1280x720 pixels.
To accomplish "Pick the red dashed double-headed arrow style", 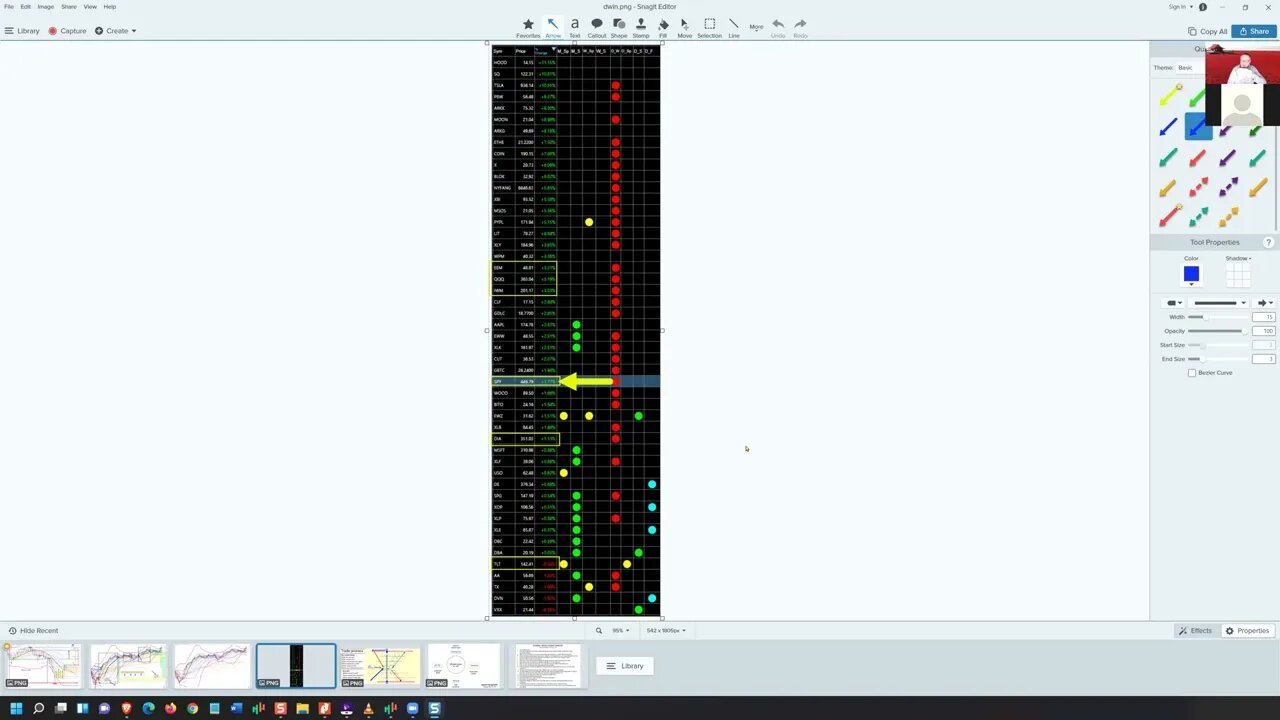I will coord(1198,187).
